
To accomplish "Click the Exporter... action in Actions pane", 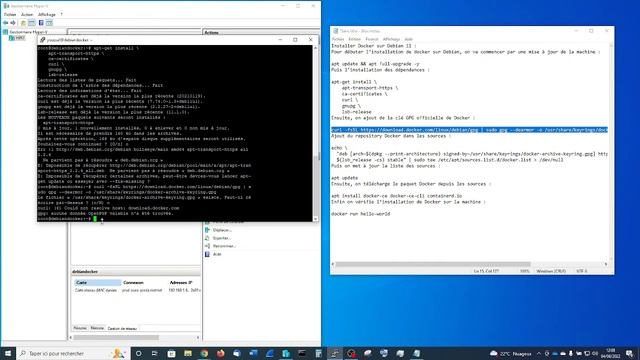I will (222, 238).
